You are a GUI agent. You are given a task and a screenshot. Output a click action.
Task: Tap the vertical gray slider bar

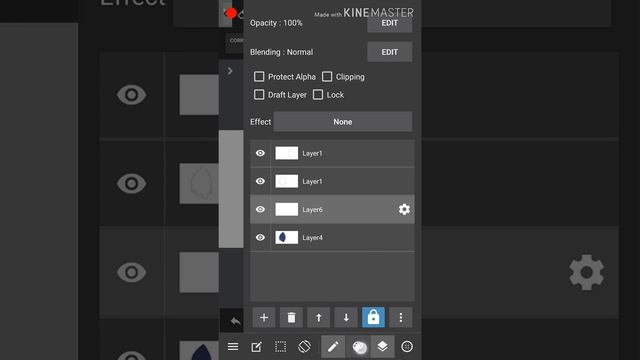(231, 189)
